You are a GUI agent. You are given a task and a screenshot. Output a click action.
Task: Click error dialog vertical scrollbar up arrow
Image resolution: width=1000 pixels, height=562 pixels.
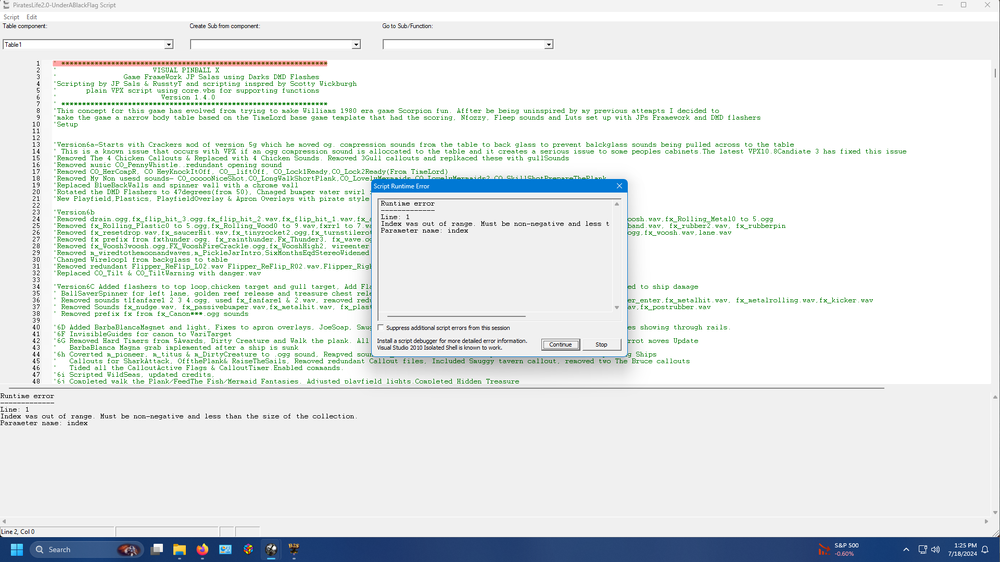(617, 204)
